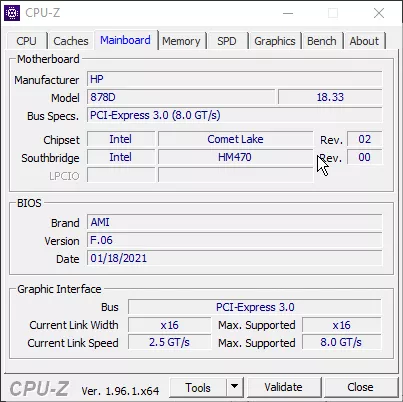The height and width of the screenshot is (402, 403).
Task: Click the Tools button
Action: tap(198, 387)
